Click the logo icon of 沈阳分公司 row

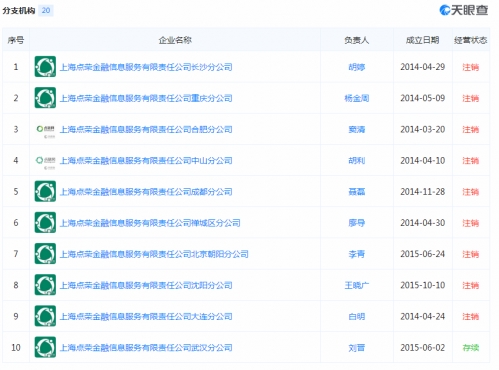click(45, 285)
